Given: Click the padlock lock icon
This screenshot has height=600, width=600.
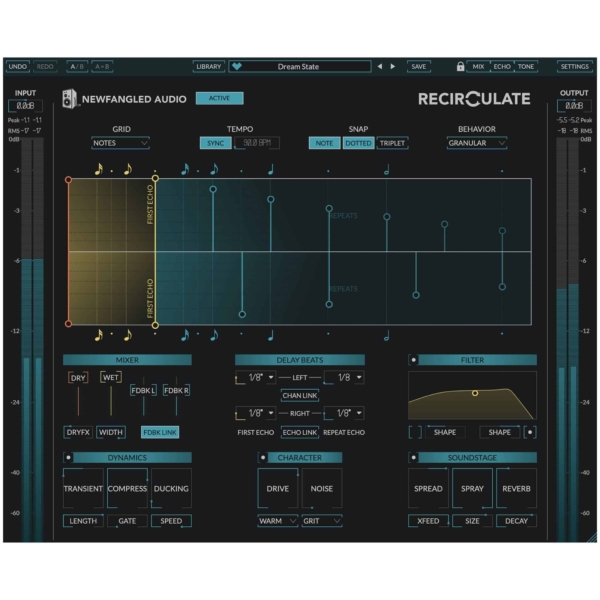Looking at the screenshot, I should [x=460, y=66].
